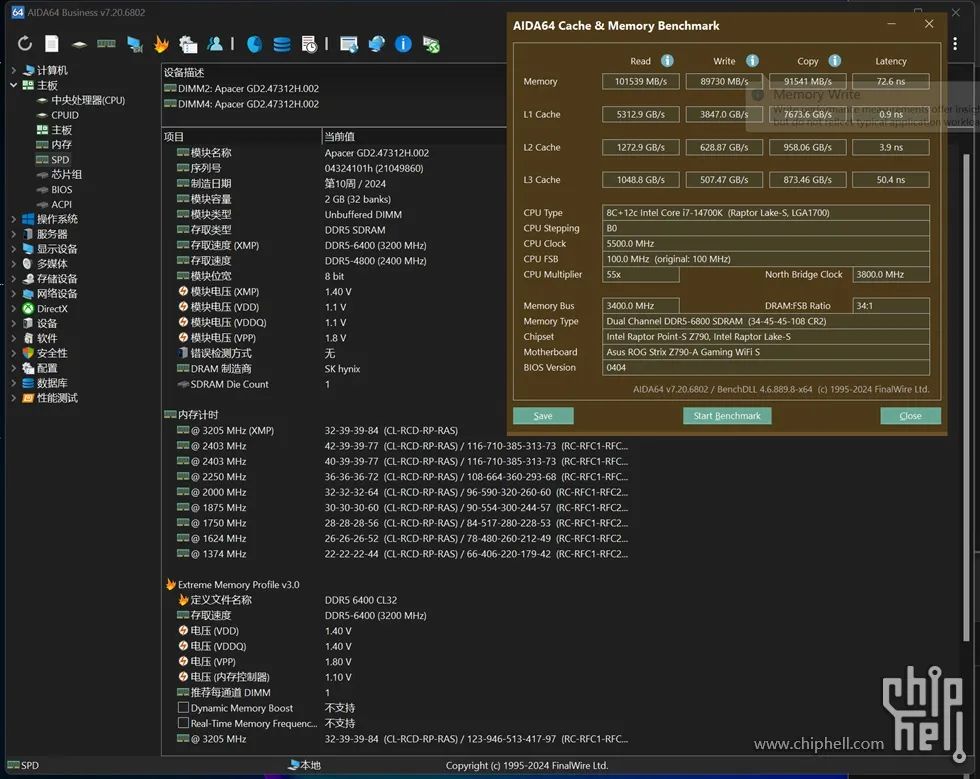
Task: Launch the flame stability test icon
Action: point(161,44)
